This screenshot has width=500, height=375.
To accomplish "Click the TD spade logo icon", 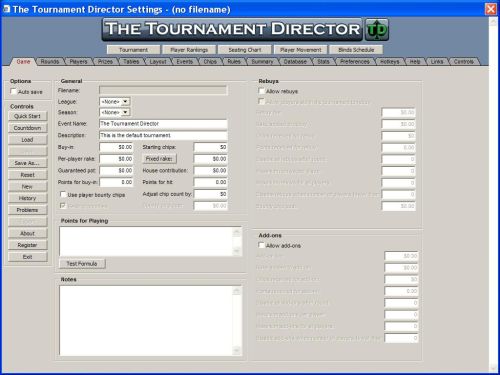I will pos(377,30).
